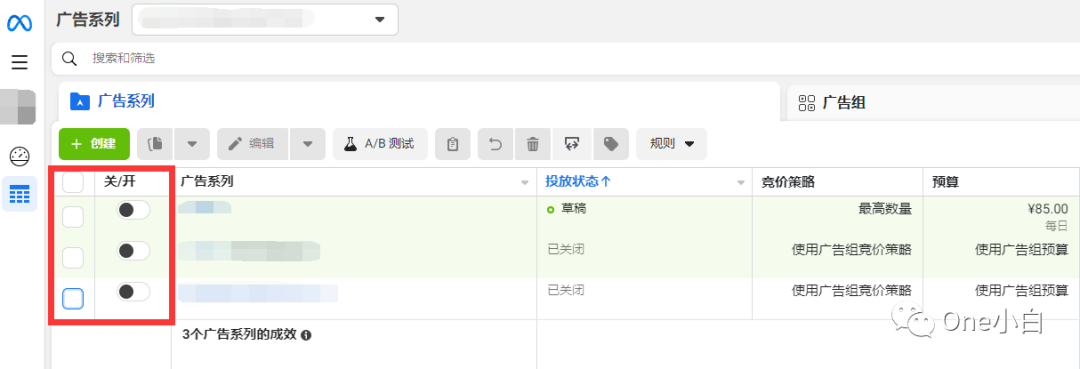The image size is (1080, 369).
Task: Focus the 搜索和筛选 search field
Action: click(565, 59)
